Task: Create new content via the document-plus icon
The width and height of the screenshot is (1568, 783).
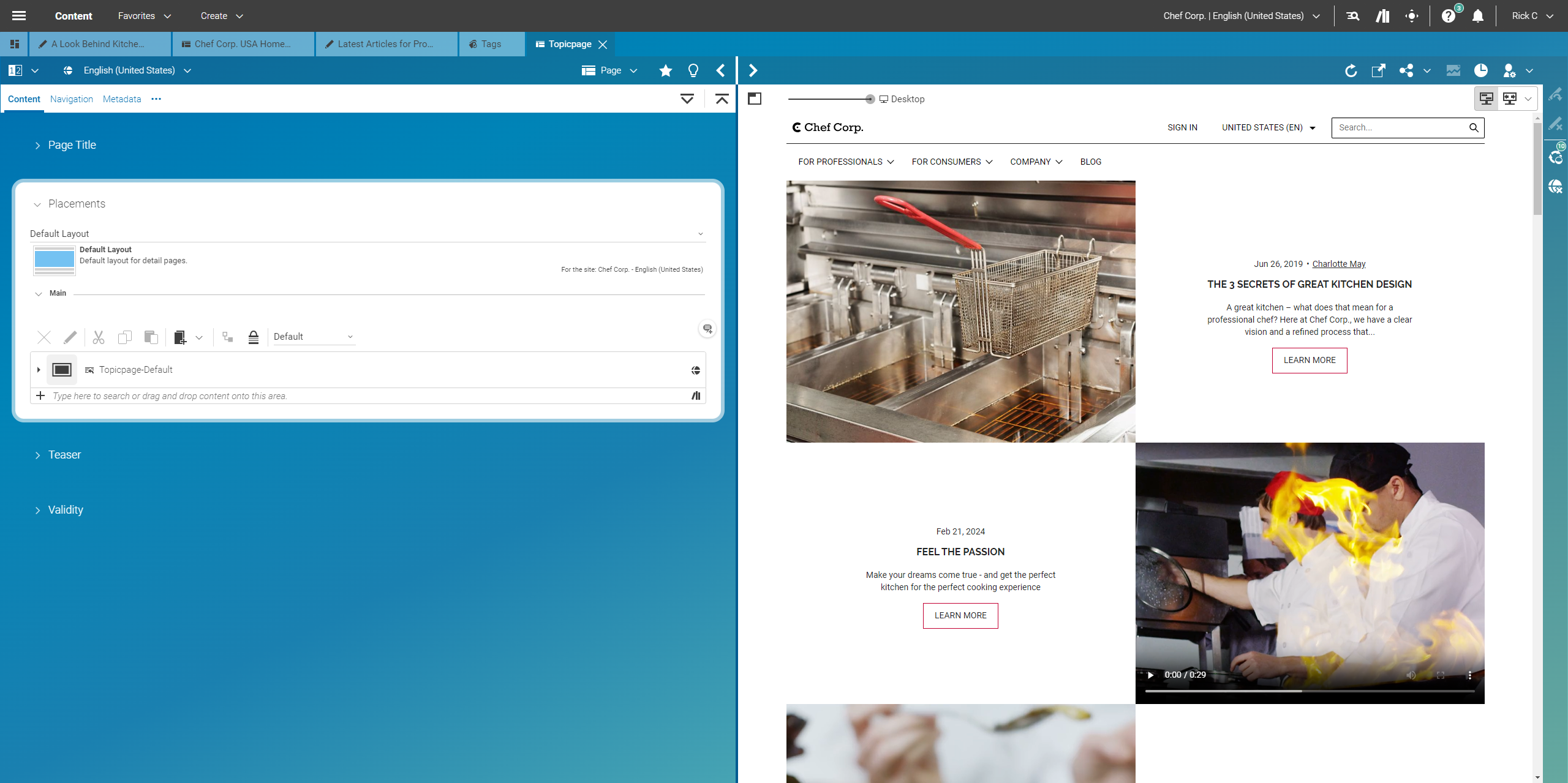Action: coord(181,337)
